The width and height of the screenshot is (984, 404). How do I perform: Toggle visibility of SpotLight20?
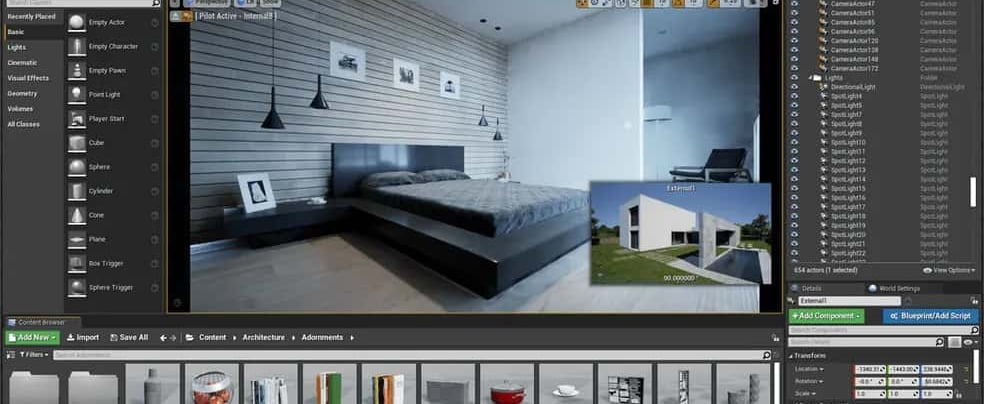[x=794, y=235]
